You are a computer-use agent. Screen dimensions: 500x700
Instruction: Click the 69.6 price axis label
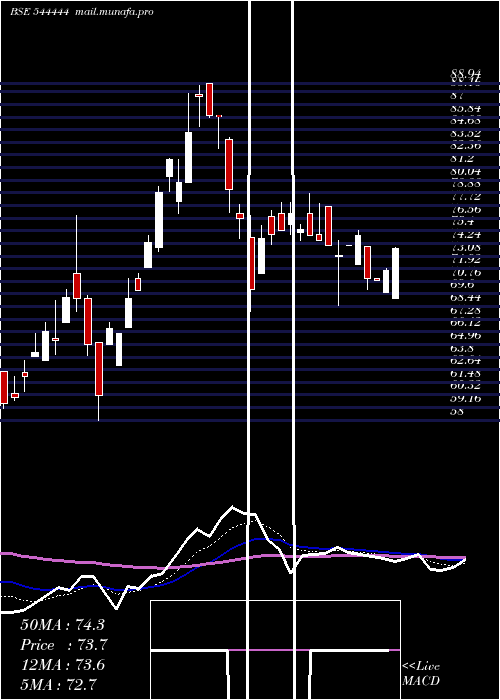coord(462,285)
